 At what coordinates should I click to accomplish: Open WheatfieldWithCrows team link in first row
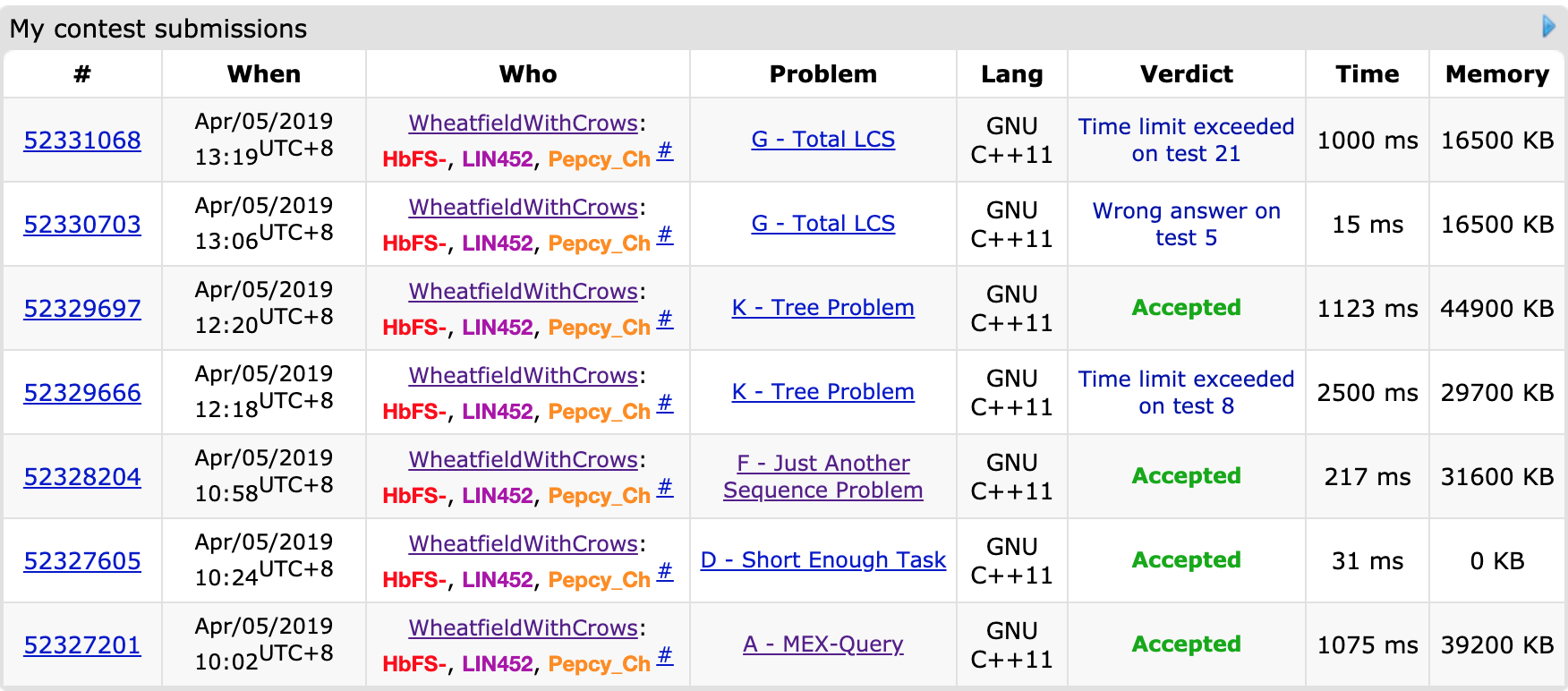(x=524, y=124)
